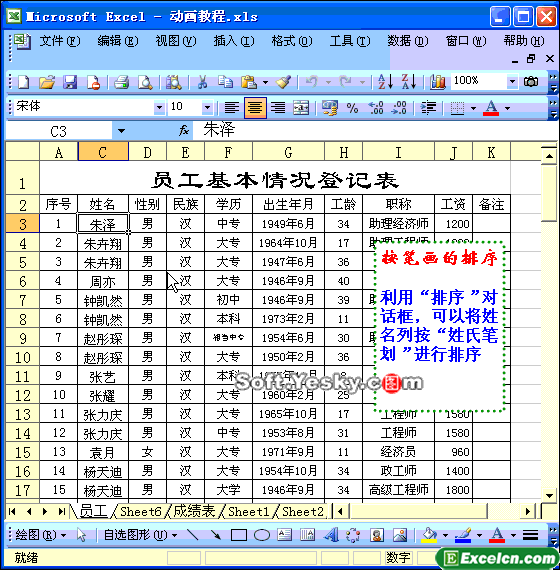The height and width of the screenshot is (570, 560).
Task: Open the Borders dropdown arrow
Action: 473,108
